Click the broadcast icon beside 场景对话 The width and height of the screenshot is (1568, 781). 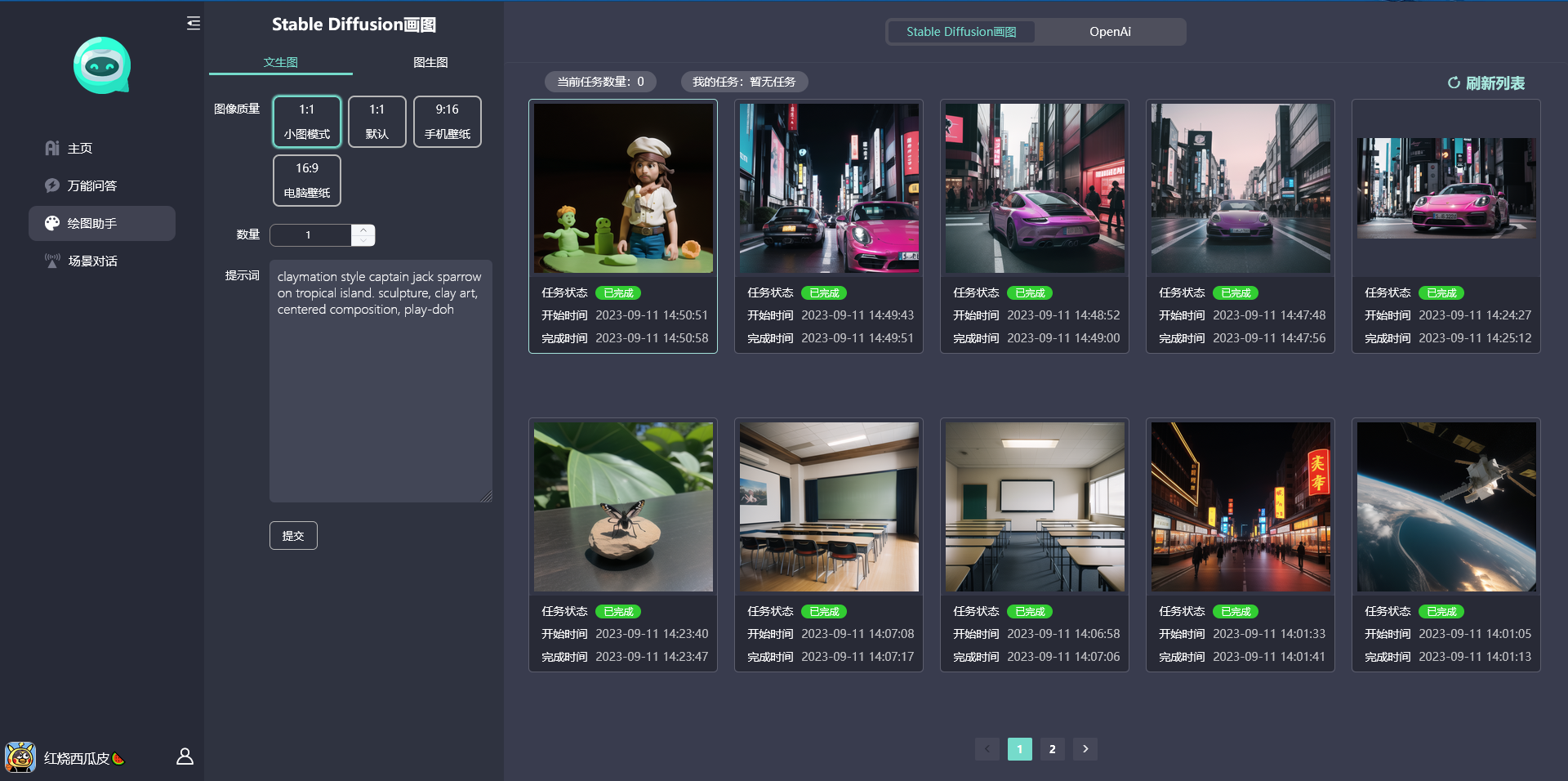tap(52, 261)
